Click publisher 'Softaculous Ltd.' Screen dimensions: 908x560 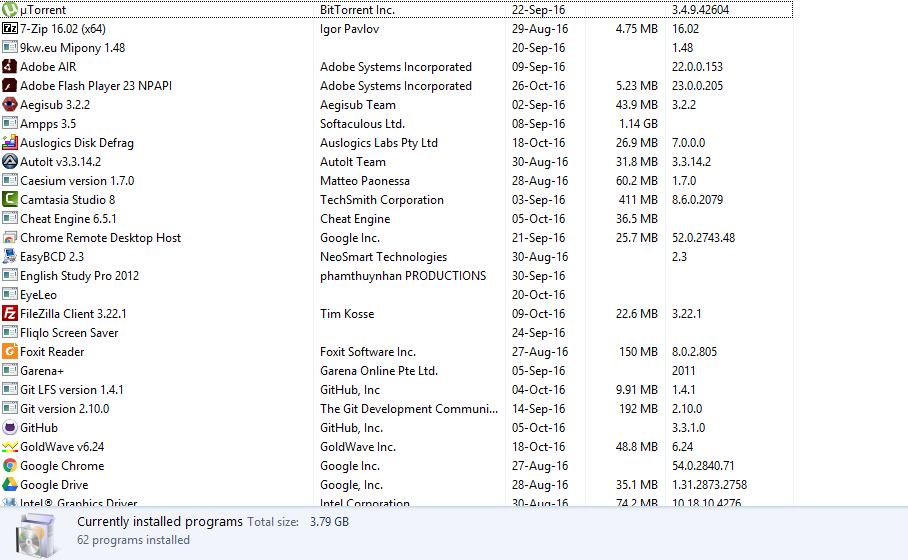coord(363,124)
